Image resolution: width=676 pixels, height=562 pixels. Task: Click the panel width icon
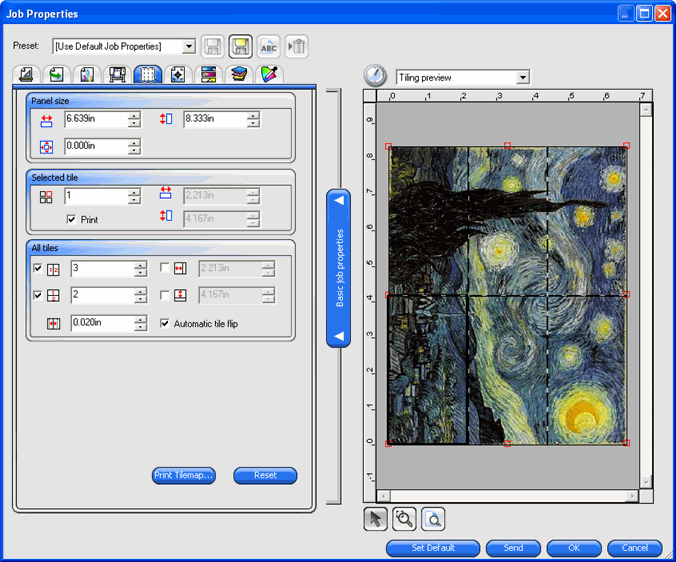pyautogui.click(x=47, y=121)
